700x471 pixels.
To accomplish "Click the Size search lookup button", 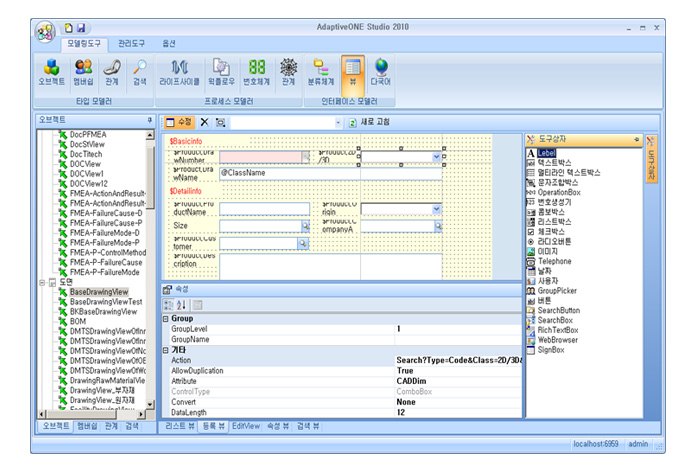I will (305, 226).
